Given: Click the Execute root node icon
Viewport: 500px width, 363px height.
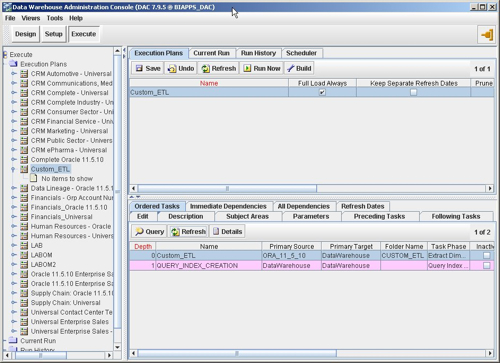Looking at the screenshot, I should (x=5, y=54).
